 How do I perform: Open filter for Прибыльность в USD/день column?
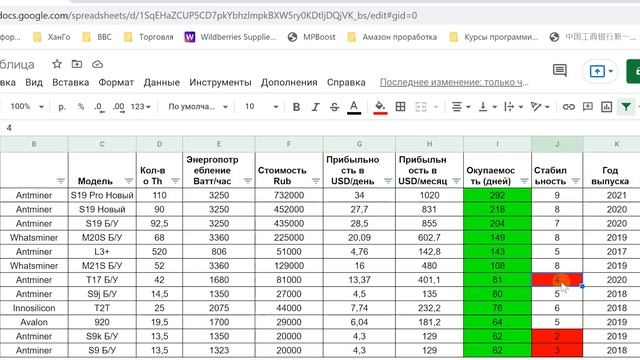[x=388, y=180]
